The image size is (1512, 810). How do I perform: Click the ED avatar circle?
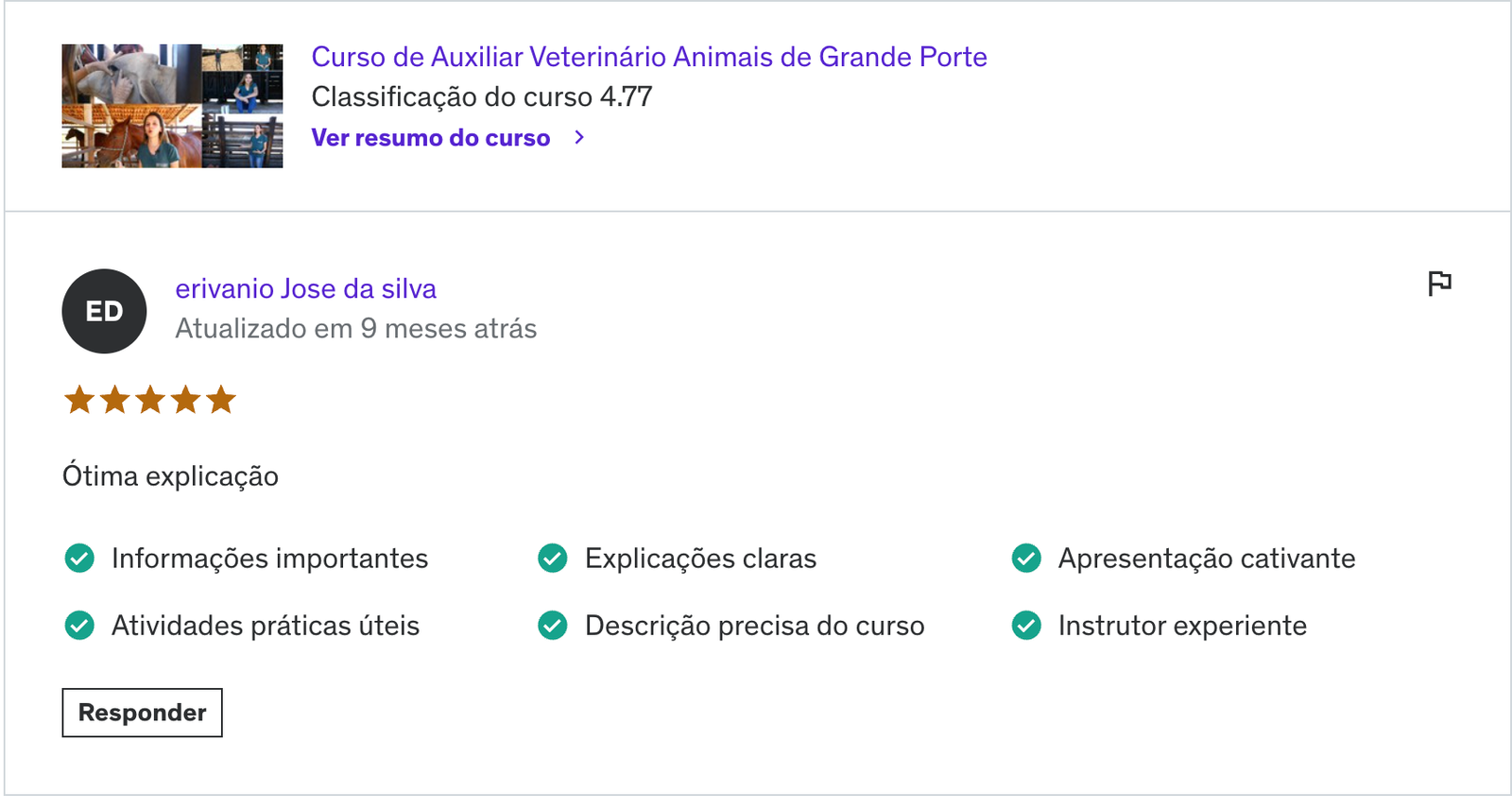coord(104,311)
